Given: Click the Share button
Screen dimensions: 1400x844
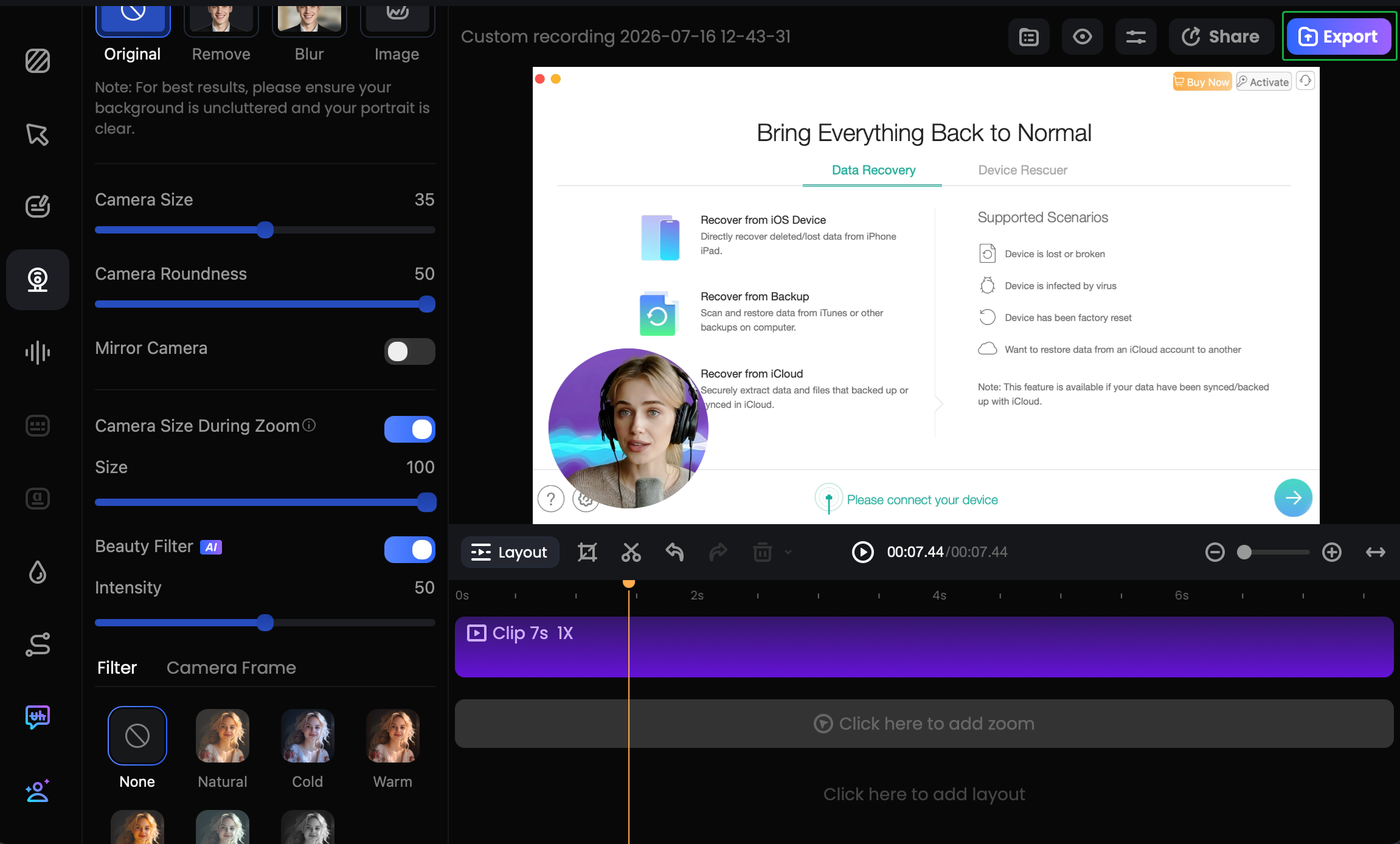Looking at the screenshot, I should click(x=1221, y=37).
